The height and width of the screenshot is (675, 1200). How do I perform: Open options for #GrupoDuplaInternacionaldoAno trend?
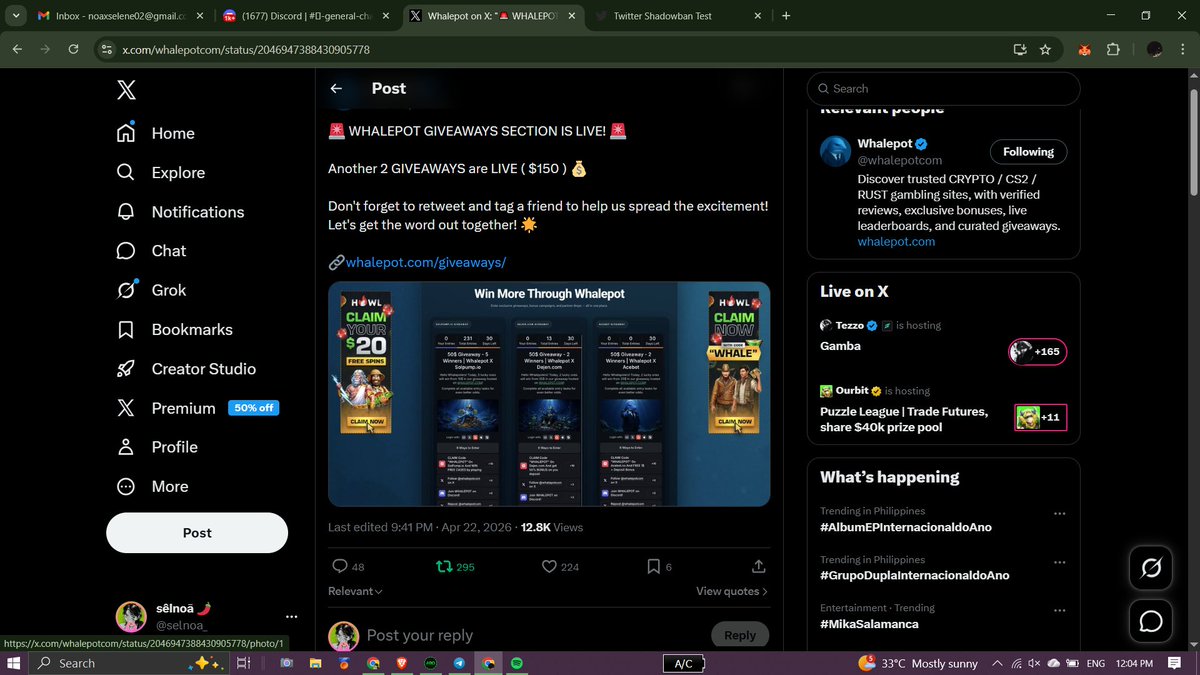[x=1059, y=563]
